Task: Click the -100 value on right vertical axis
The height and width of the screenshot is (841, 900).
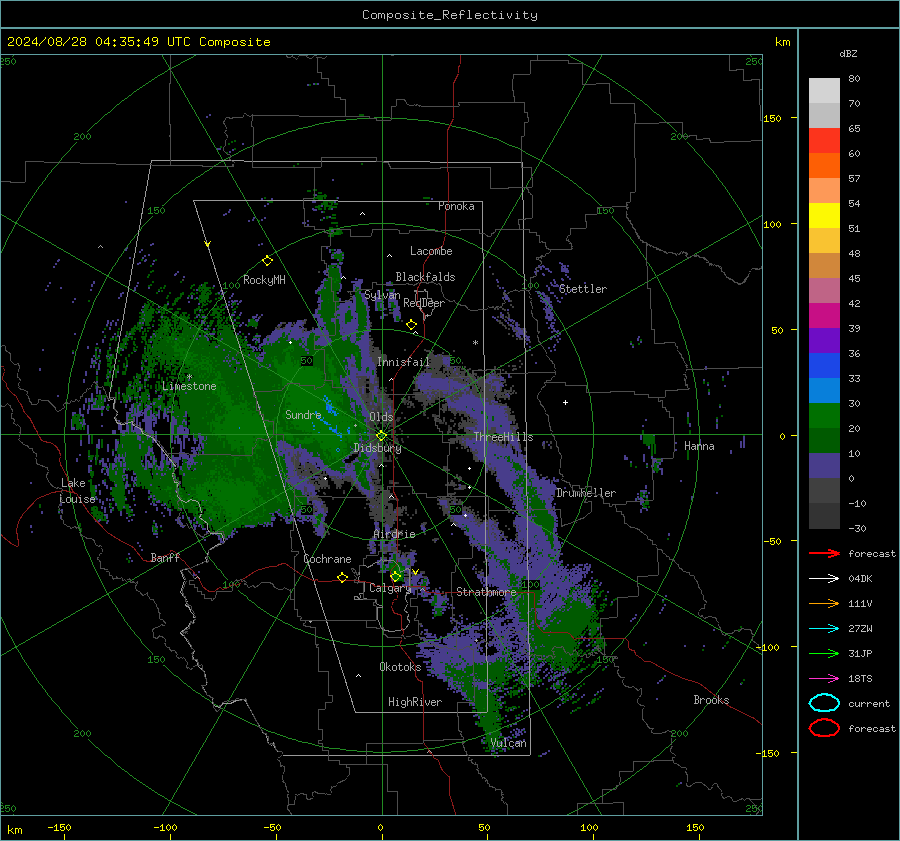Action: click(x=768, y=647)
